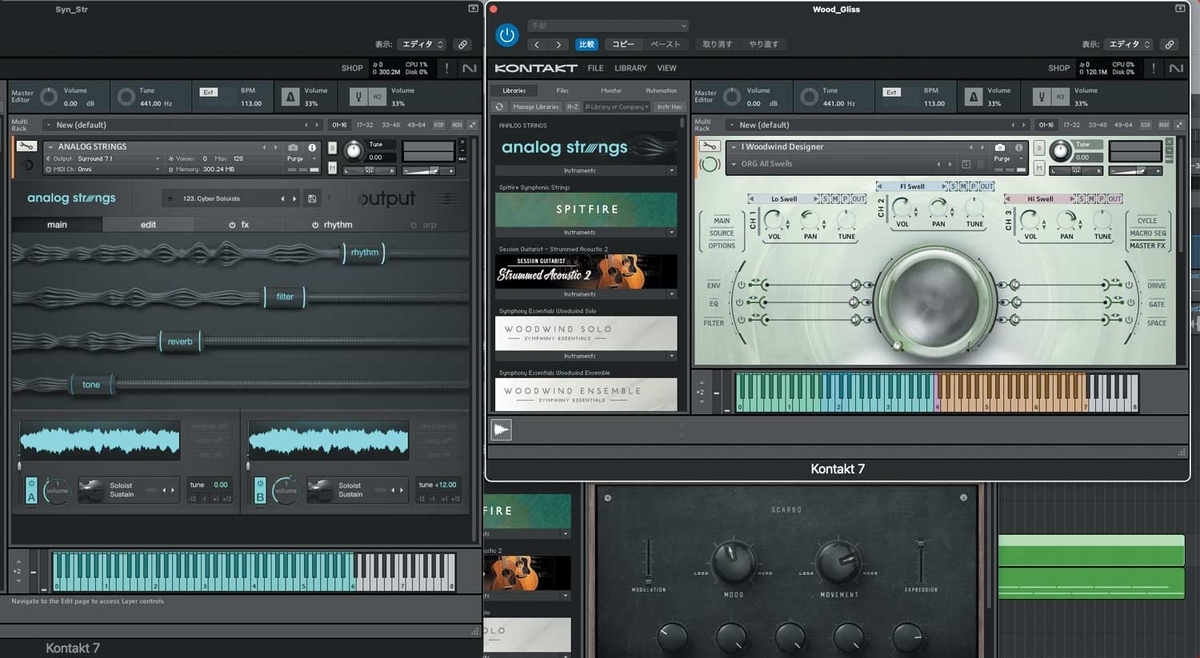This screenshot has height=658, width=1200.
Task: Click Library or Company search field
Action: (x=617, y=106)
